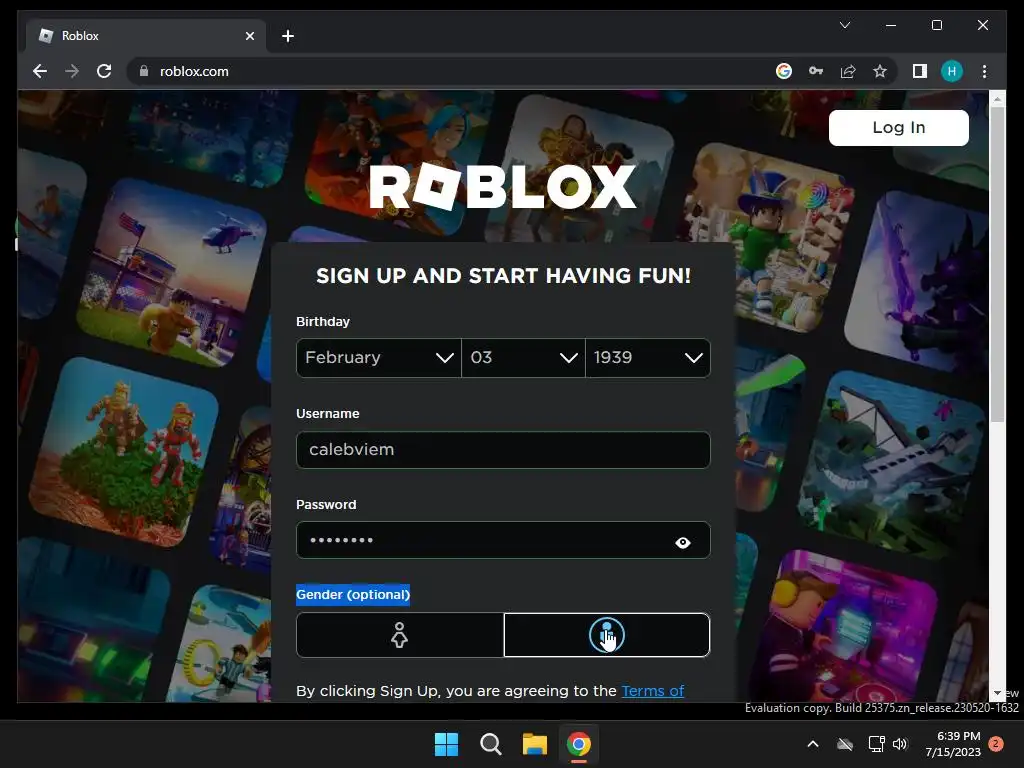The width and height of the screenshot is (1024, 768).
Task: Click the Google icon in address bar
Action: (784, 71)
